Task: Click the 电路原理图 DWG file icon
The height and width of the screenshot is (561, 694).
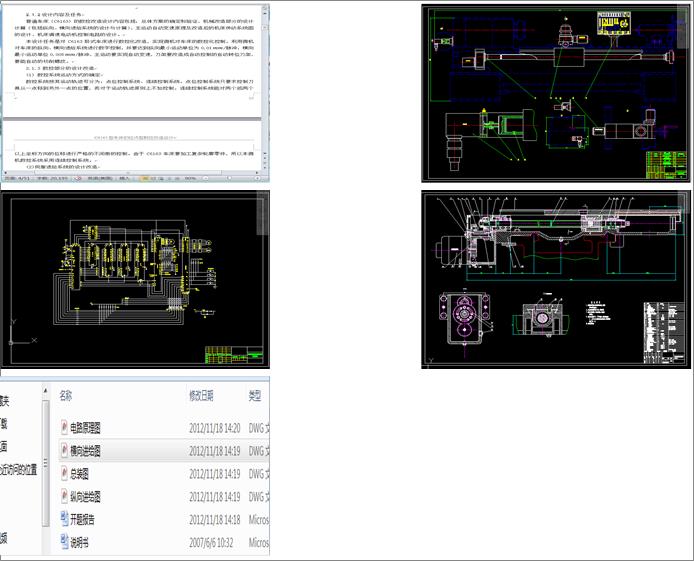Action: 65,427
